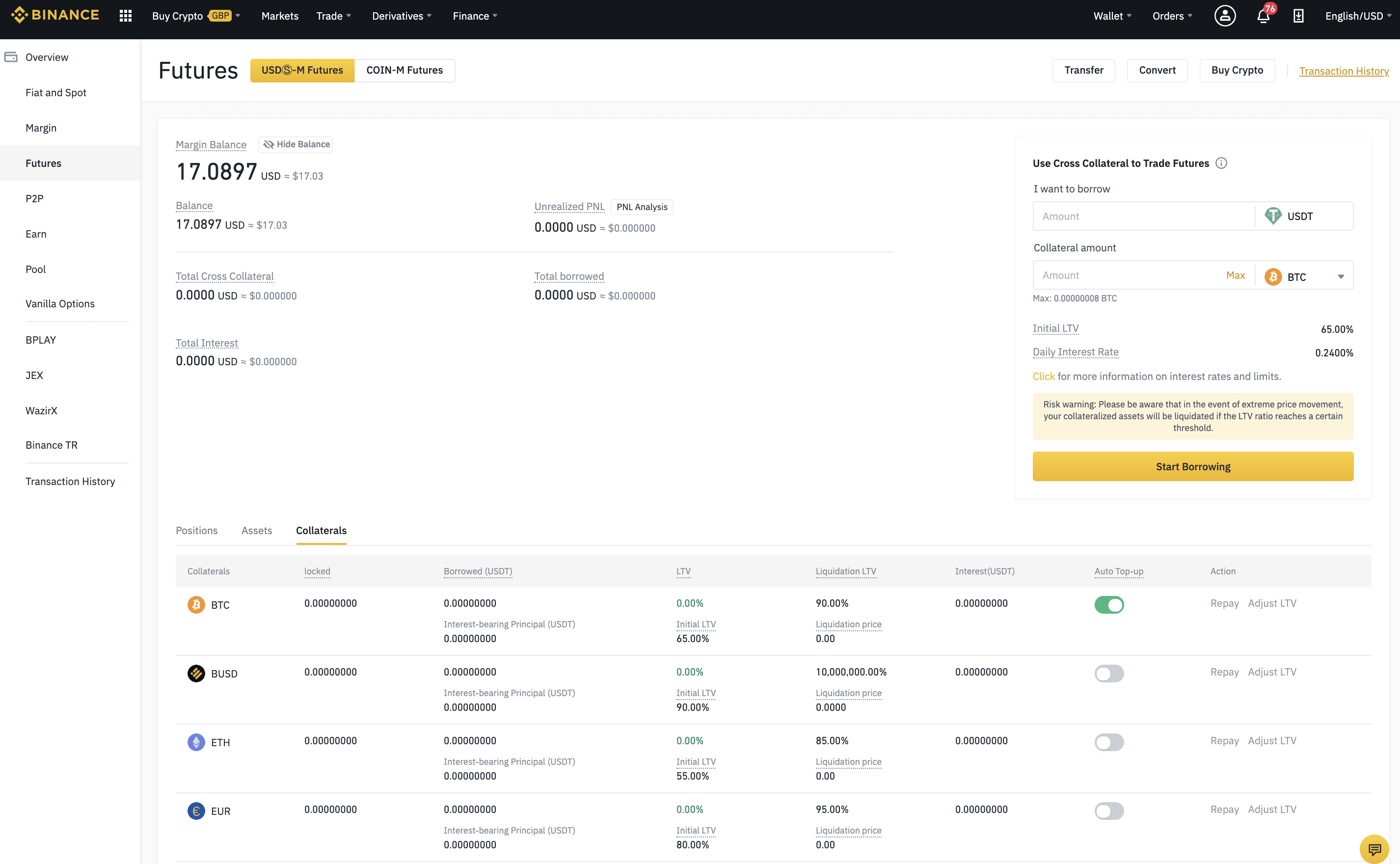Image resolution: width=1400 pixels, height=864 pixels.
Task: Click the EUR coin icon in table
Action: [x=196, y=810]
